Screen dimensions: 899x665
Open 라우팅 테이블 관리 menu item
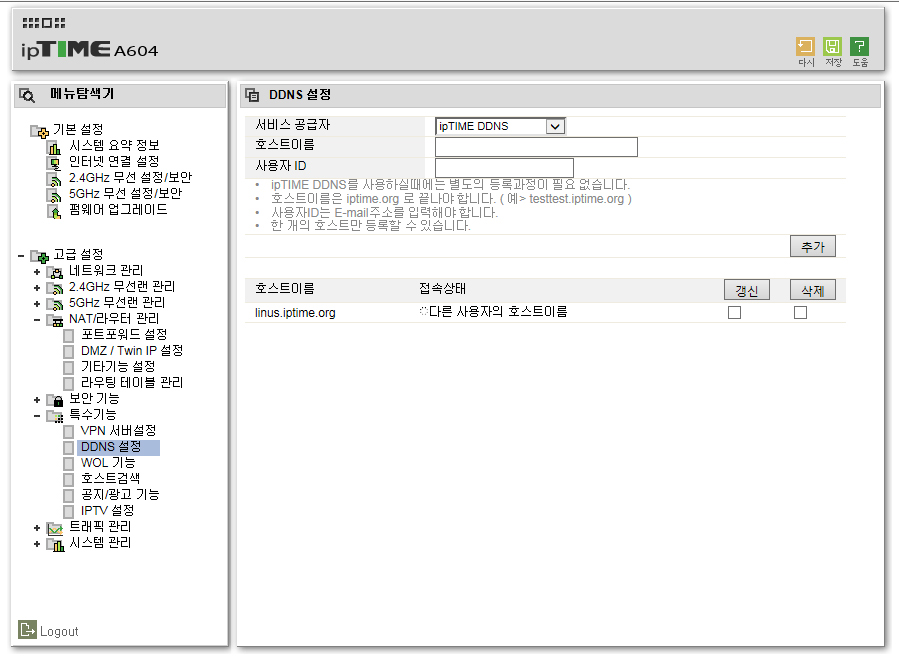(x=132, y=383)
